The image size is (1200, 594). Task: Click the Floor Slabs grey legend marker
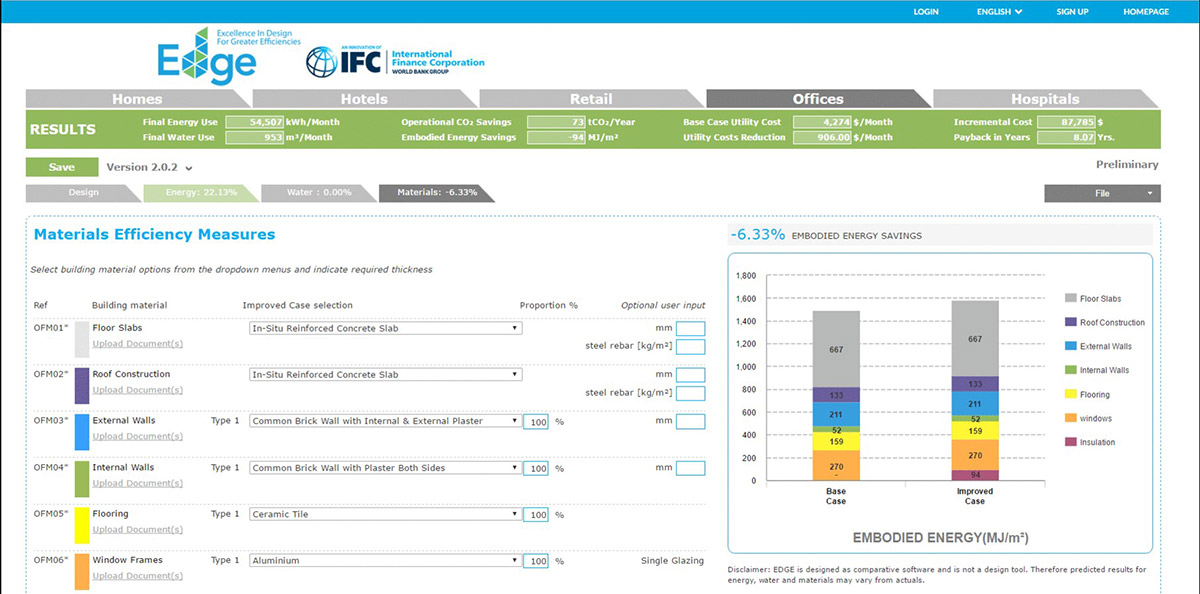tap(1070, 298)
